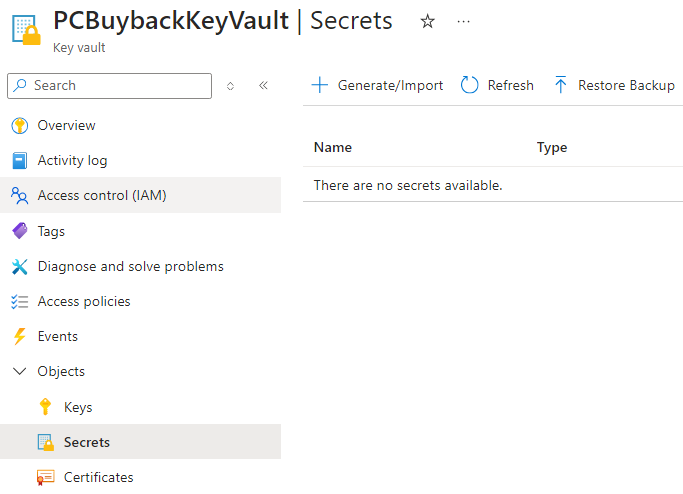Image resolution: width=683 pixels, height=494 pixels.
Task: Click the Activity log book icon
Action: 20,160
